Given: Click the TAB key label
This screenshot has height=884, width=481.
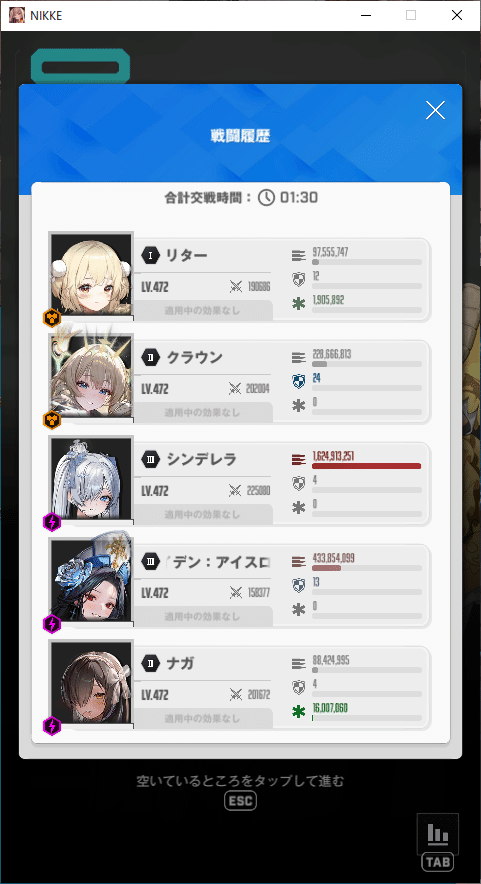Looking at the screenshot, I should point(438,862).
